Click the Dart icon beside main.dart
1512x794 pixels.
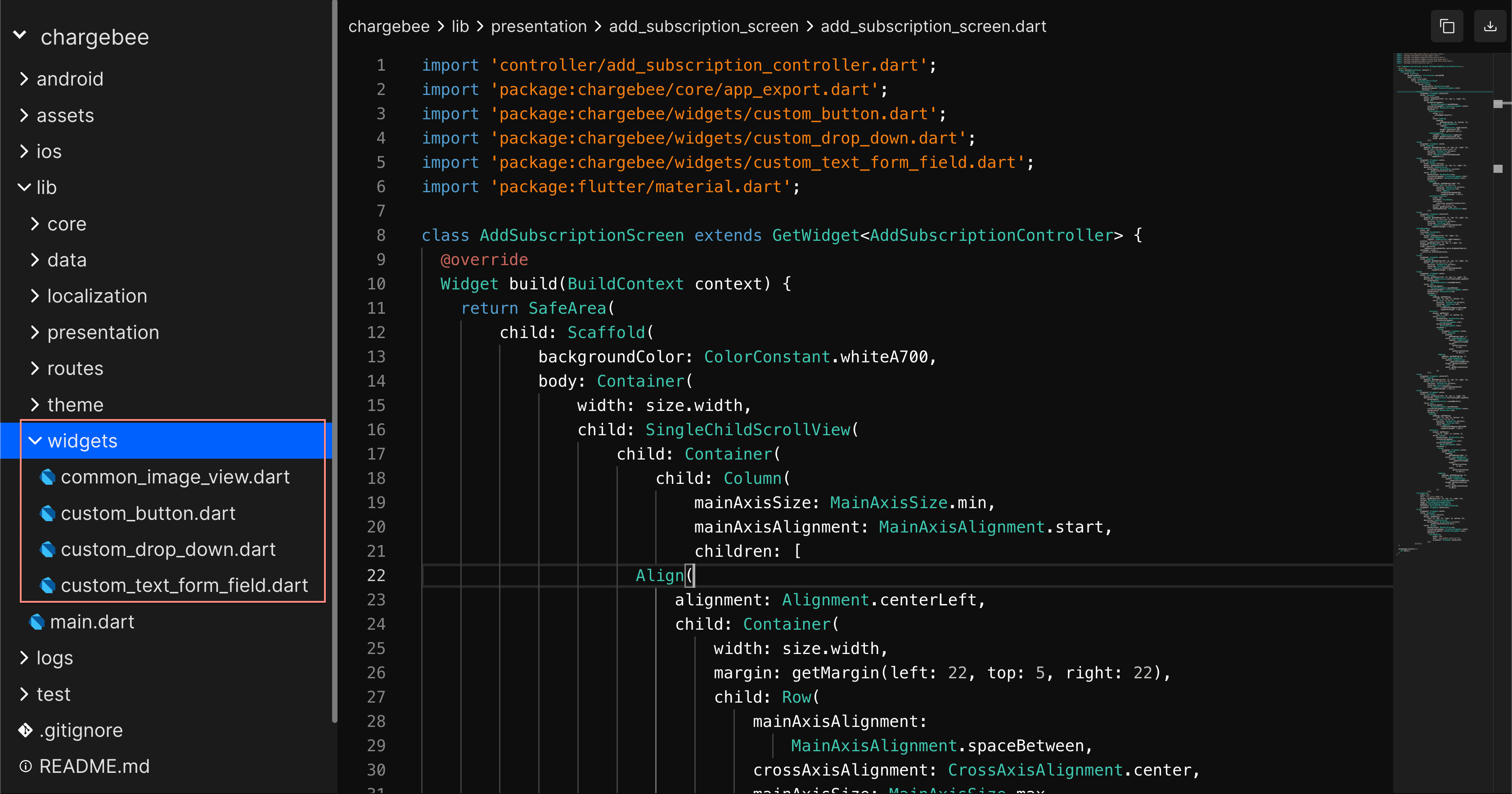coord(37,621)
